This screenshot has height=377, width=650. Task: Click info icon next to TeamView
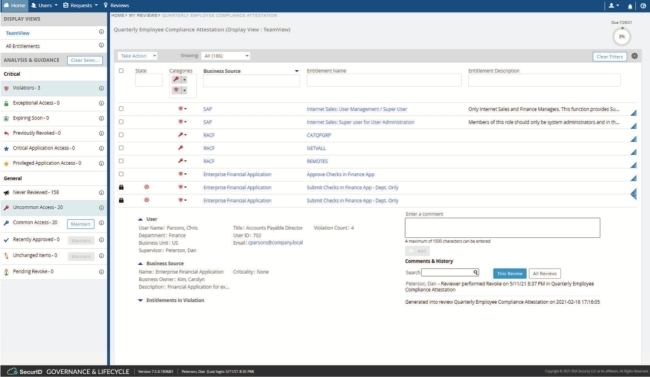(101, 32)
